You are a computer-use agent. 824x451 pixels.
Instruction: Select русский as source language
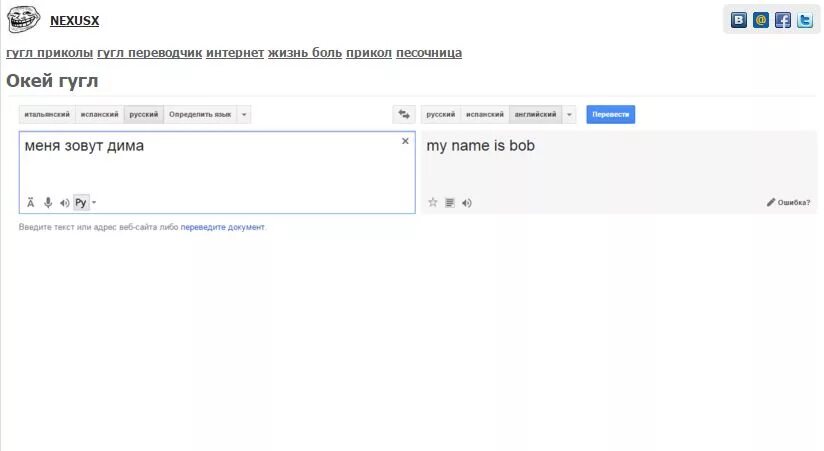143,115
